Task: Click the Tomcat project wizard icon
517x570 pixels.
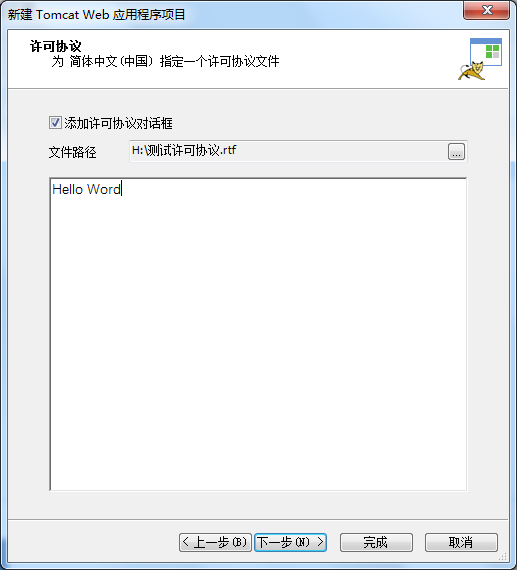Action: 480,59
